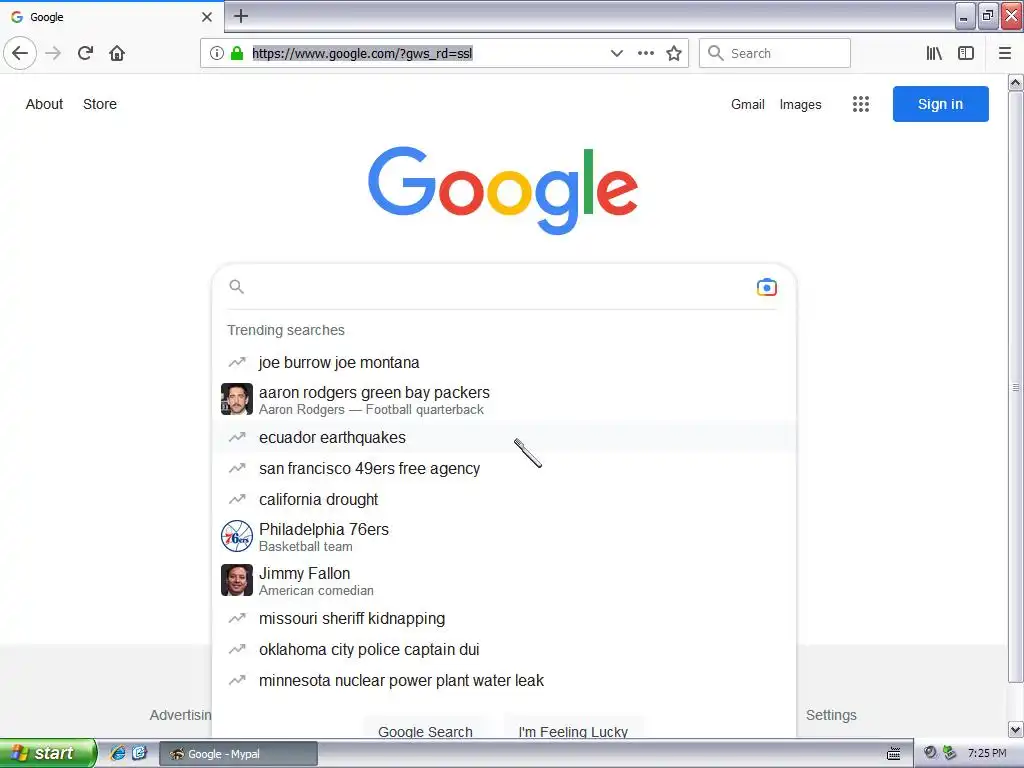This screenshot has width=1024, height=768.
Task: Open Settings in the page footer
Action: [x=831, y=715]
